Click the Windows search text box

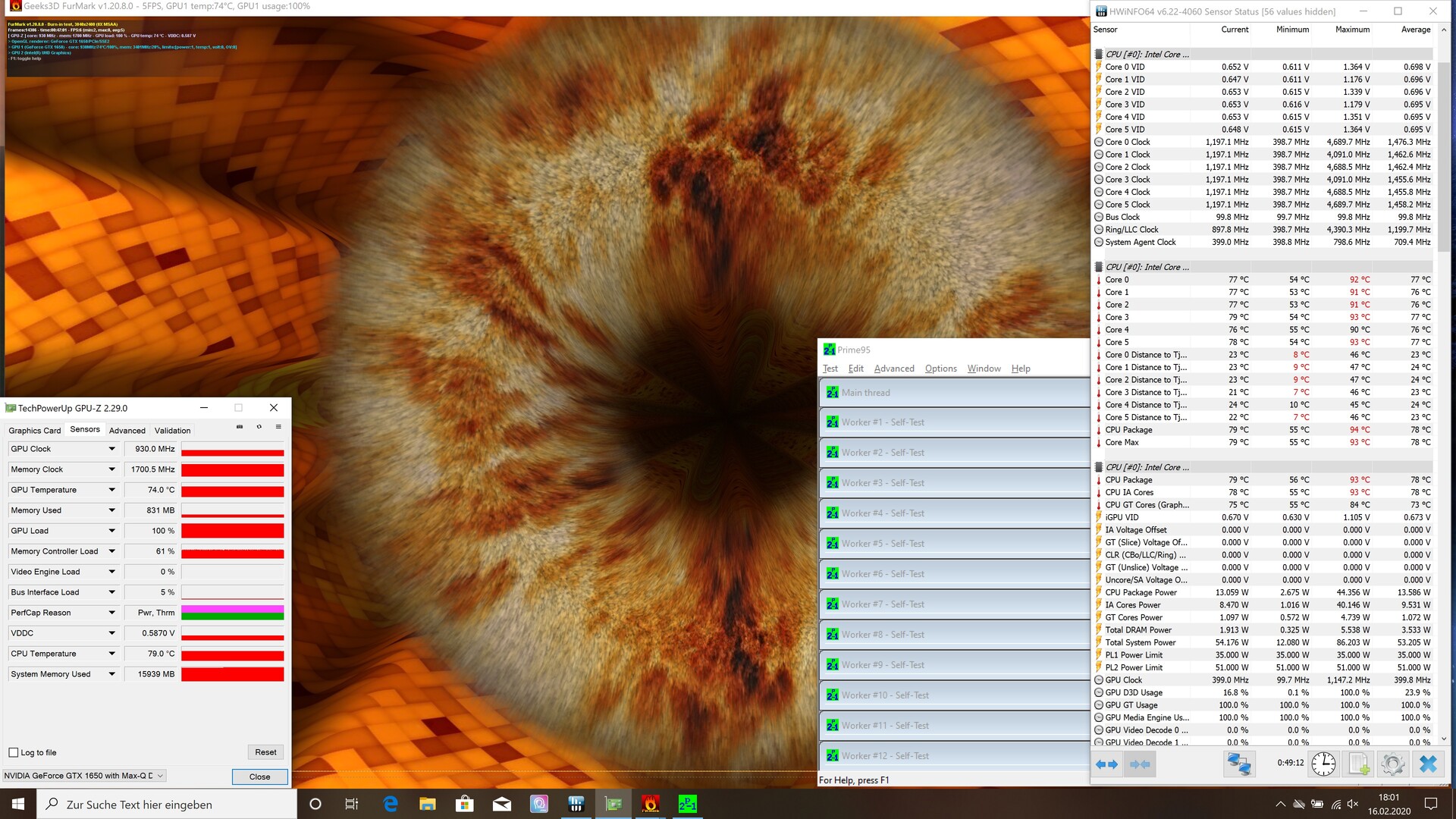click(167, 805)
